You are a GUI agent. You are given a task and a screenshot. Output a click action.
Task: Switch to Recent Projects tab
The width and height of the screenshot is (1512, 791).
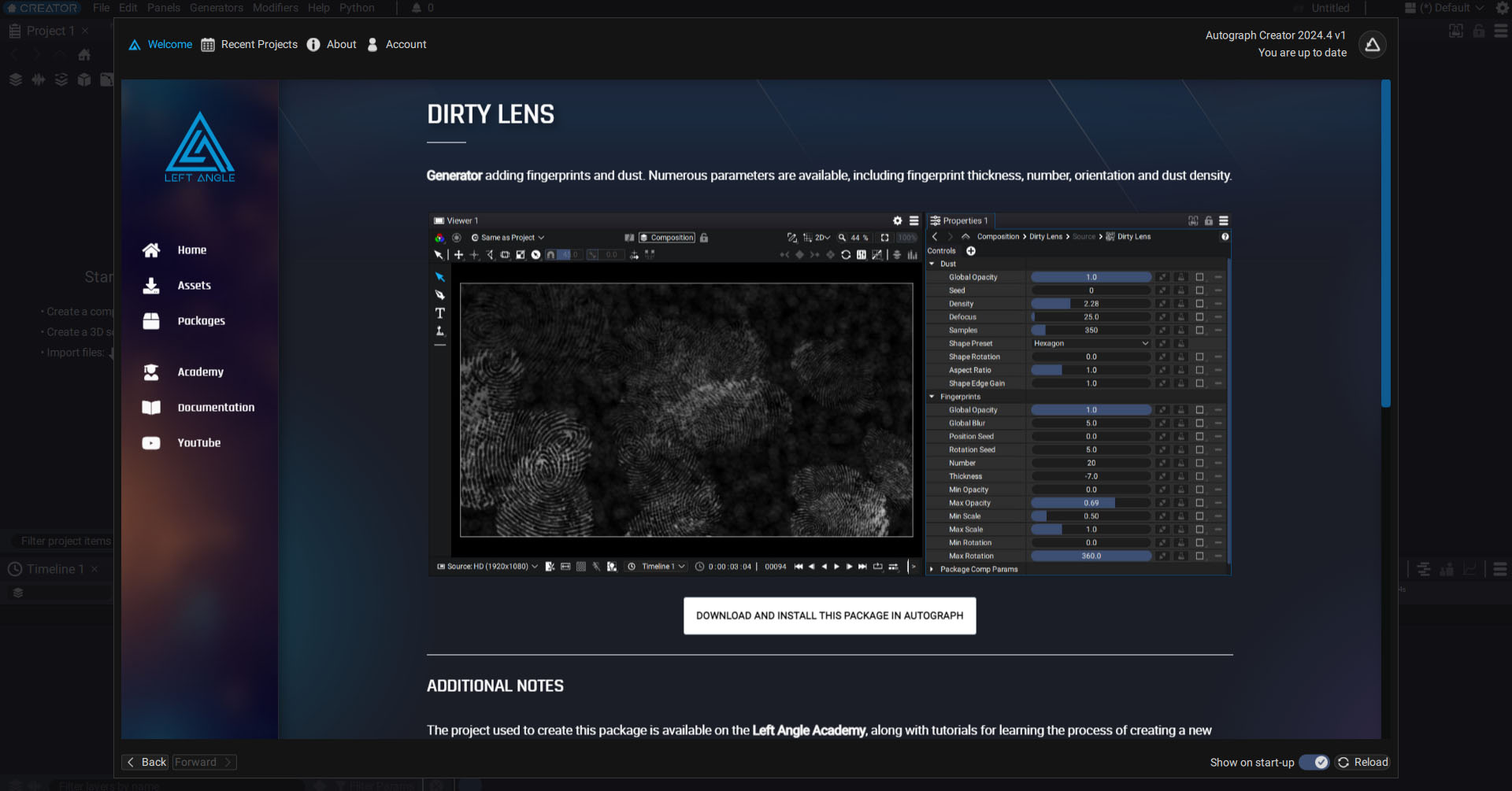250,45
